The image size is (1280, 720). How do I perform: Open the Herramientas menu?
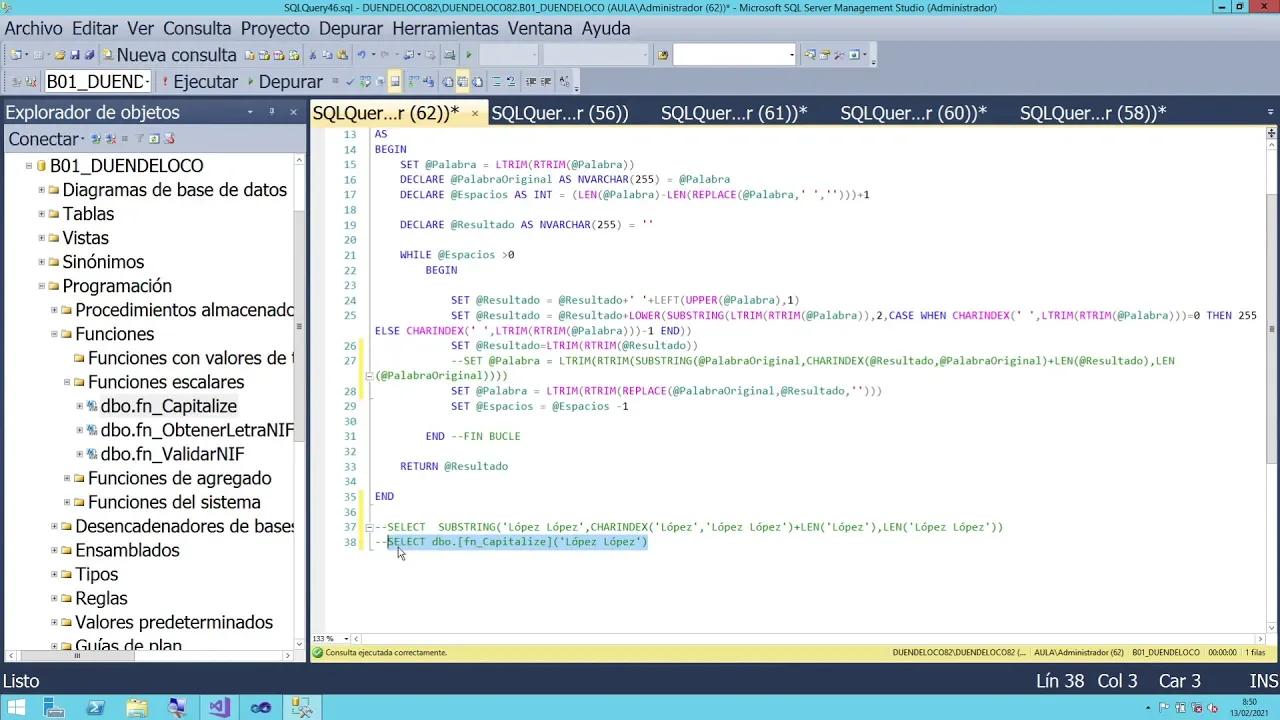click(x=446, y=29)
